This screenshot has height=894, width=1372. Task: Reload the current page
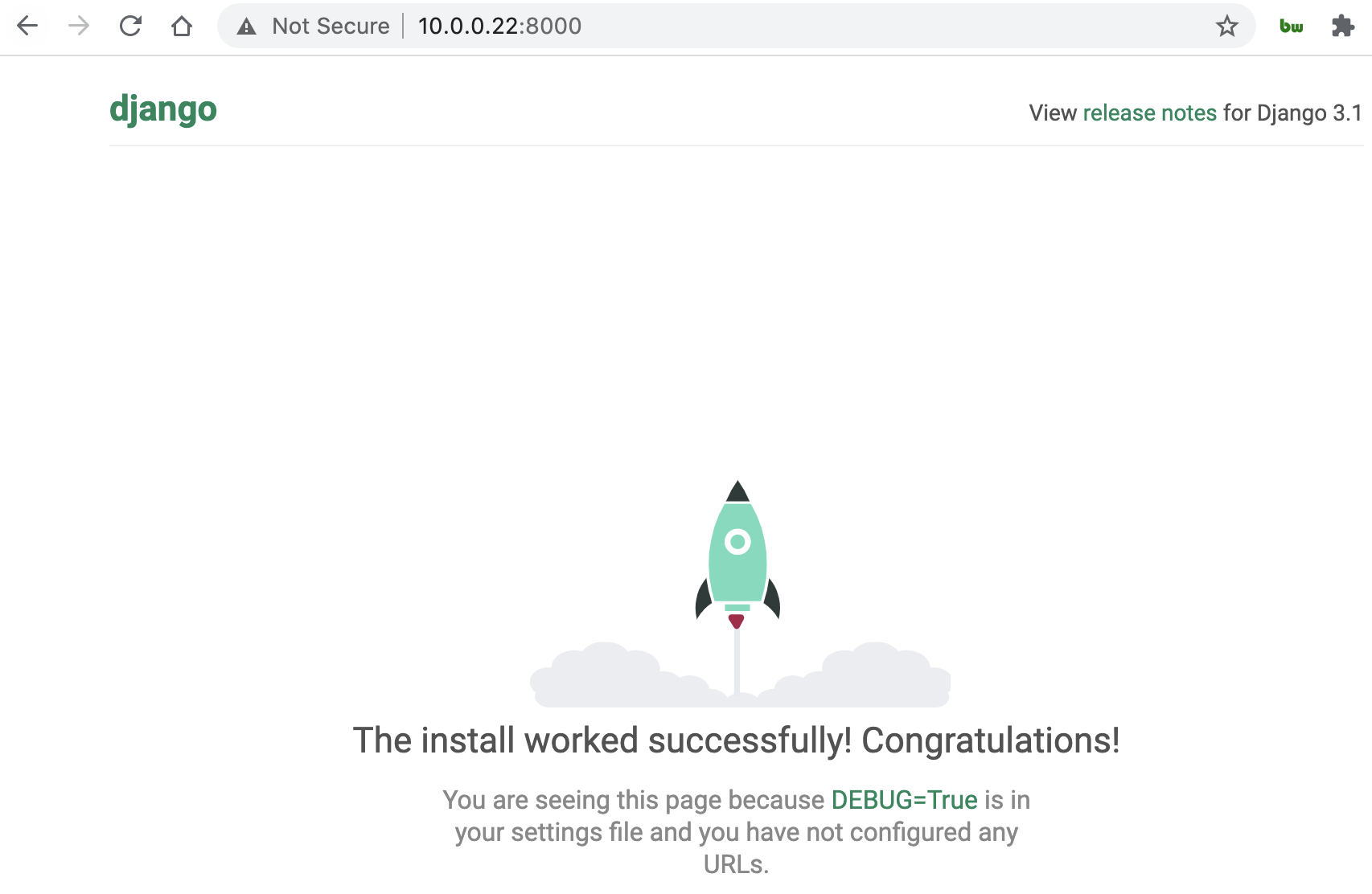(130, 26)
